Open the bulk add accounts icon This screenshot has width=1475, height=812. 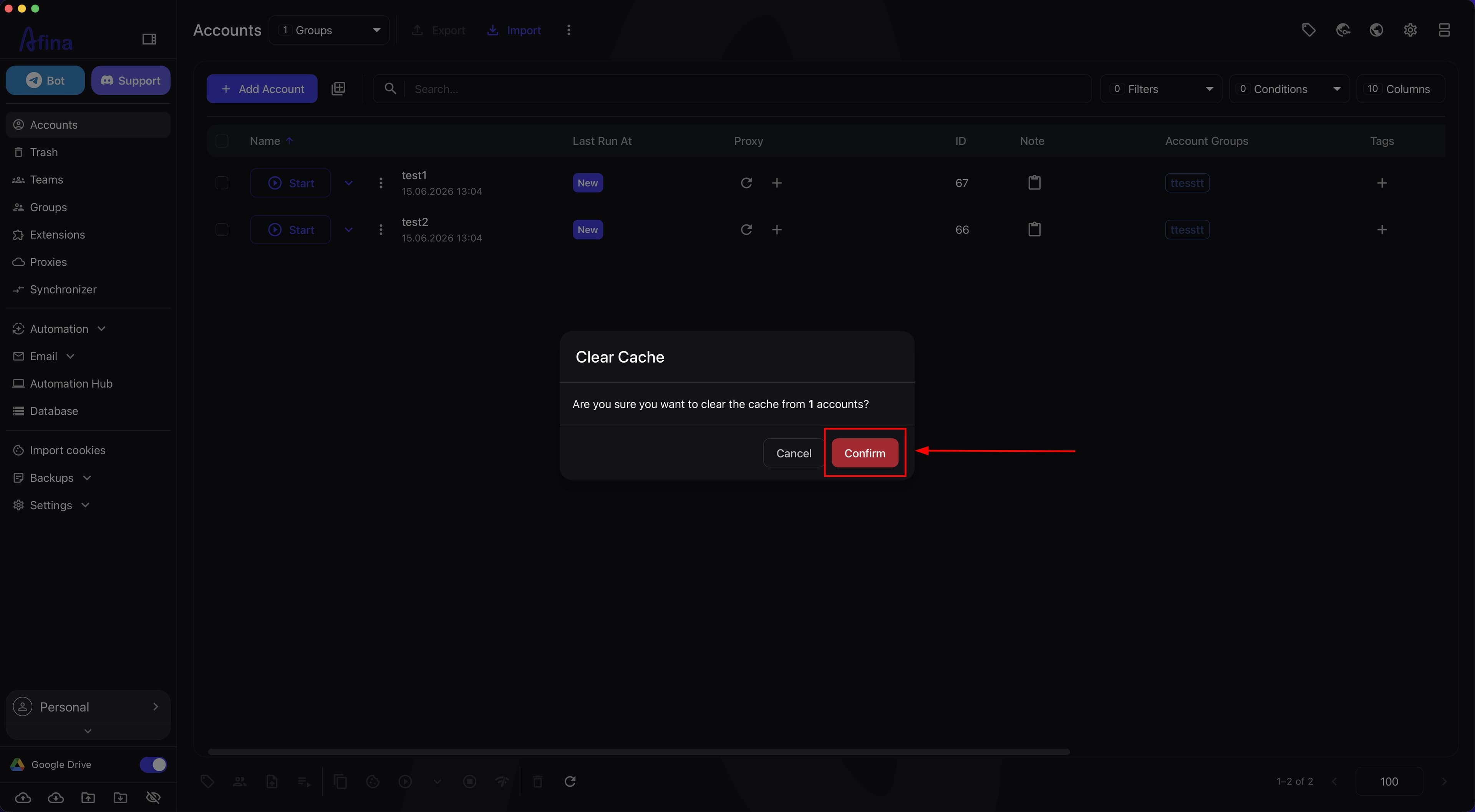coord(338,89)
